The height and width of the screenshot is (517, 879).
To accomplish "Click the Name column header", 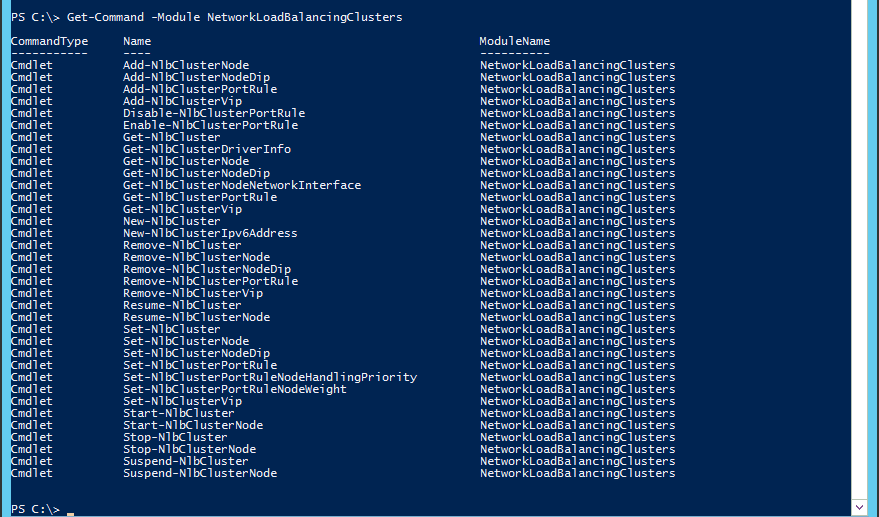I will pyautogui.click(x=137, y=41).
